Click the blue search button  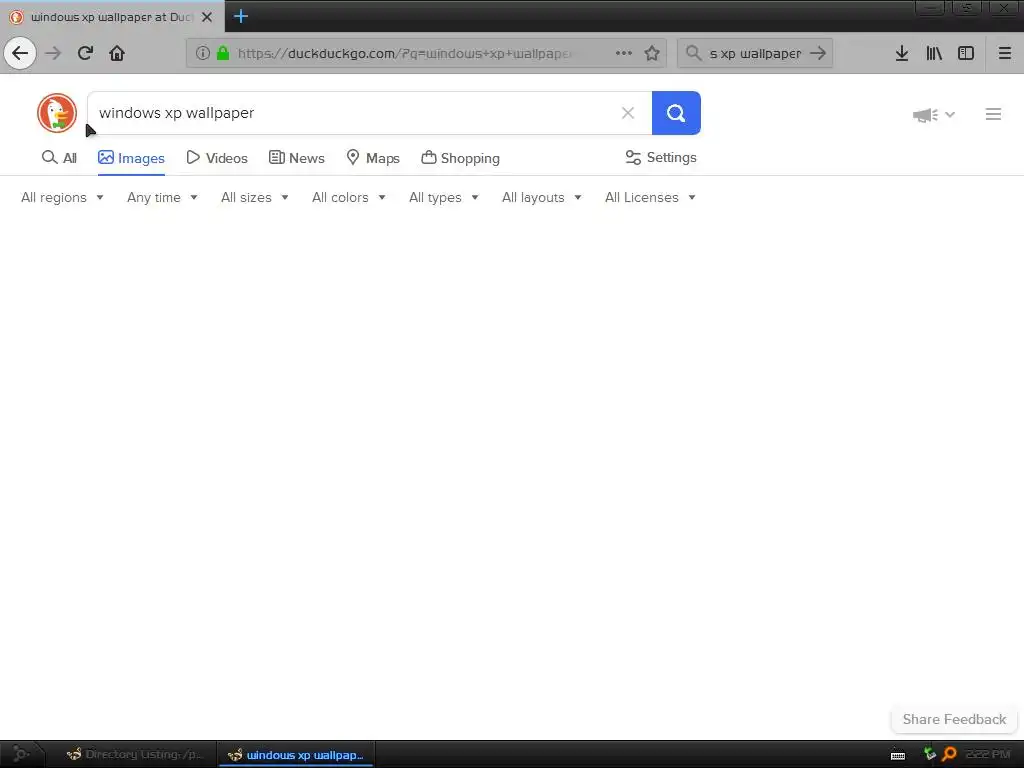[x=676, y=113]
